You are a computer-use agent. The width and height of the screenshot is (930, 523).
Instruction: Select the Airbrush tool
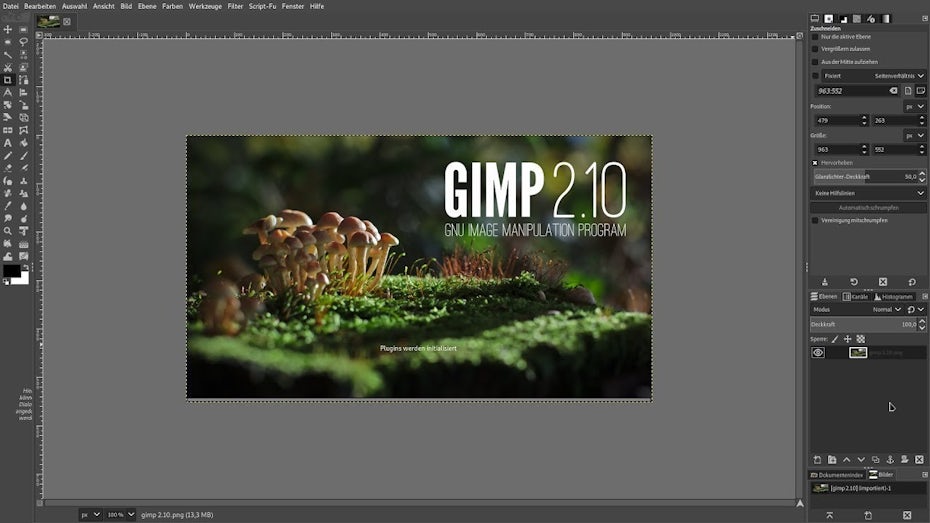[24, 168]
